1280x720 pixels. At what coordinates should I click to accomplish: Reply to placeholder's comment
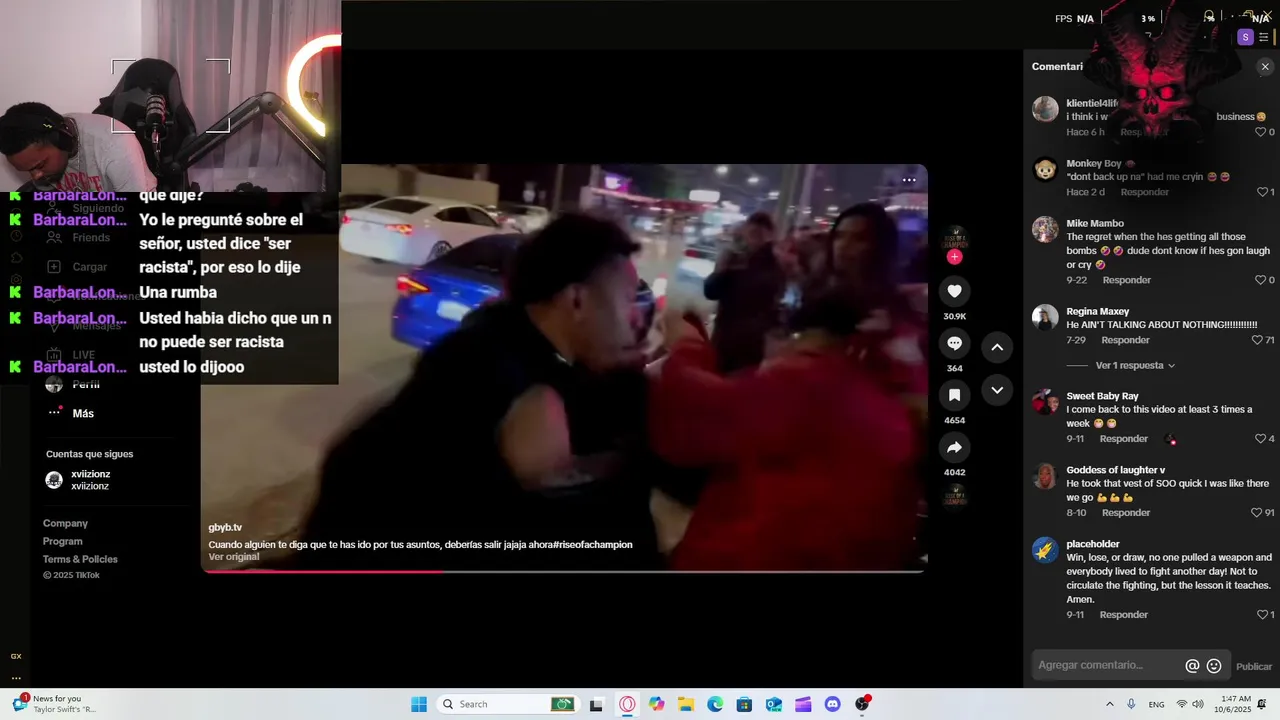point(1124,615)
